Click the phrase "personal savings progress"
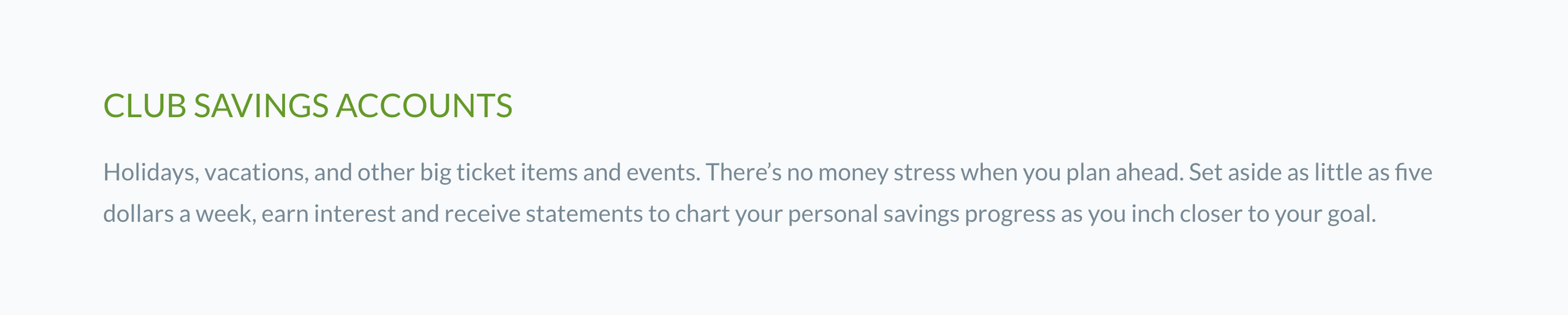 pyautogui.click(x=921, y=214)
